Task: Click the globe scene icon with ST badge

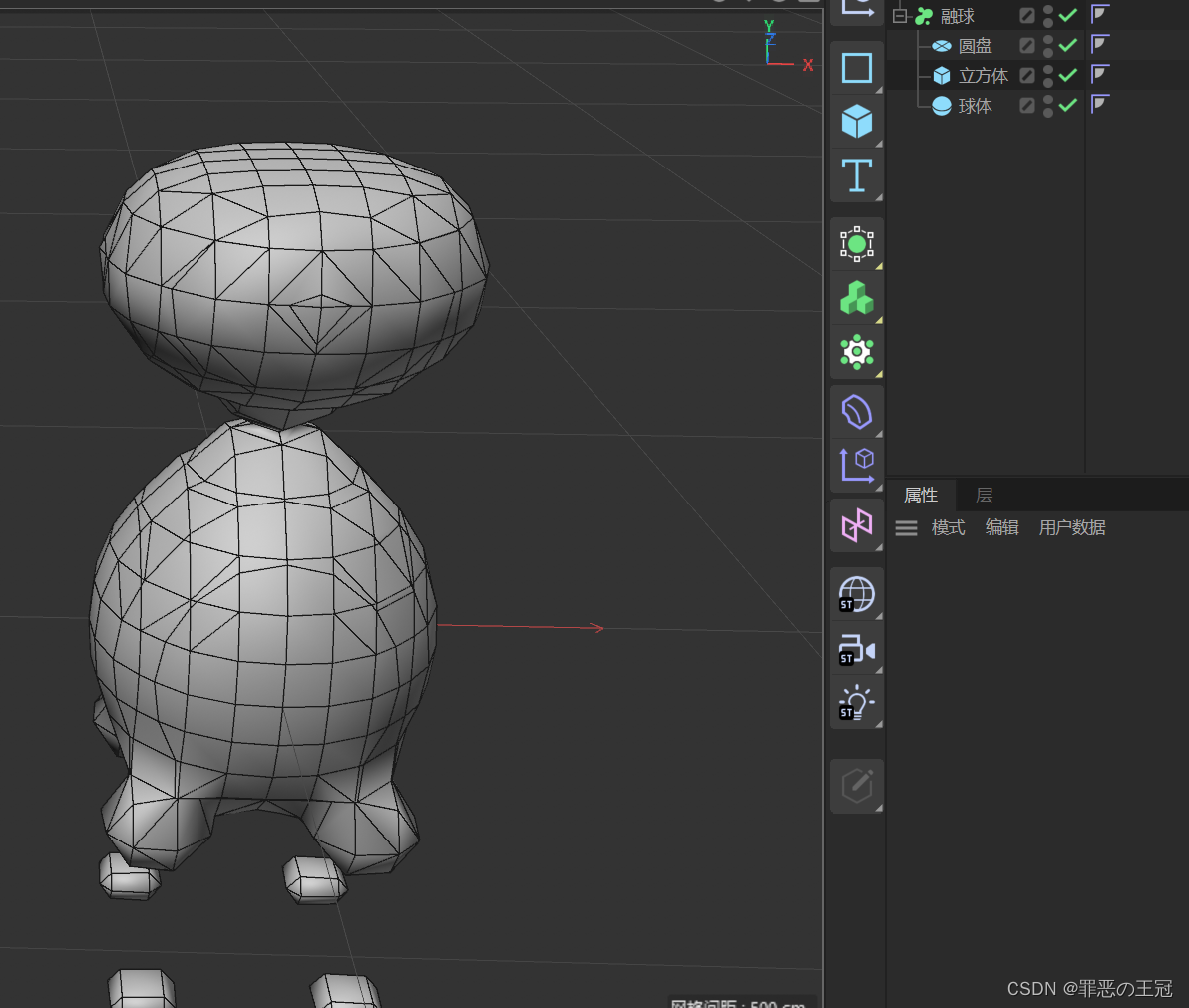Action: (x=857, y=594)
